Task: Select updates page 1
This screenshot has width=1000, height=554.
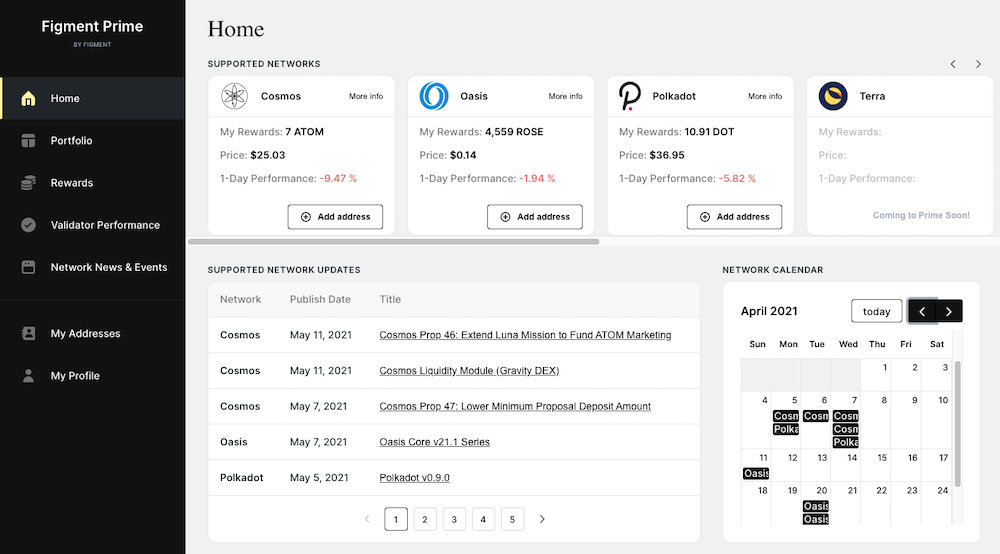Action: pos(396,519)
